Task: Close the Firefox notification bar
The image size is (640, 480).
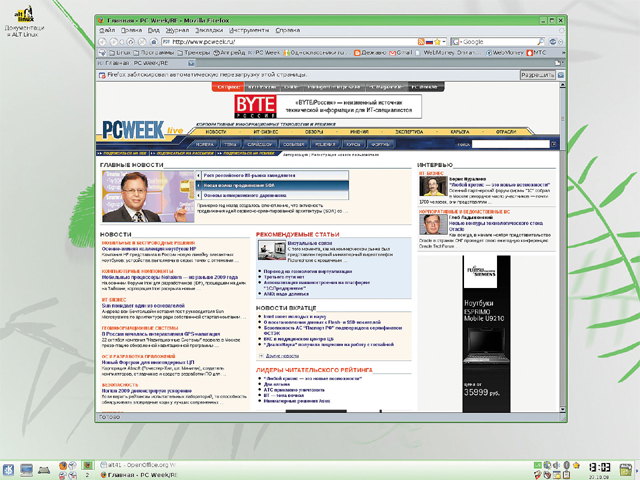Action: pyautogui.click(x=561, y=75)
